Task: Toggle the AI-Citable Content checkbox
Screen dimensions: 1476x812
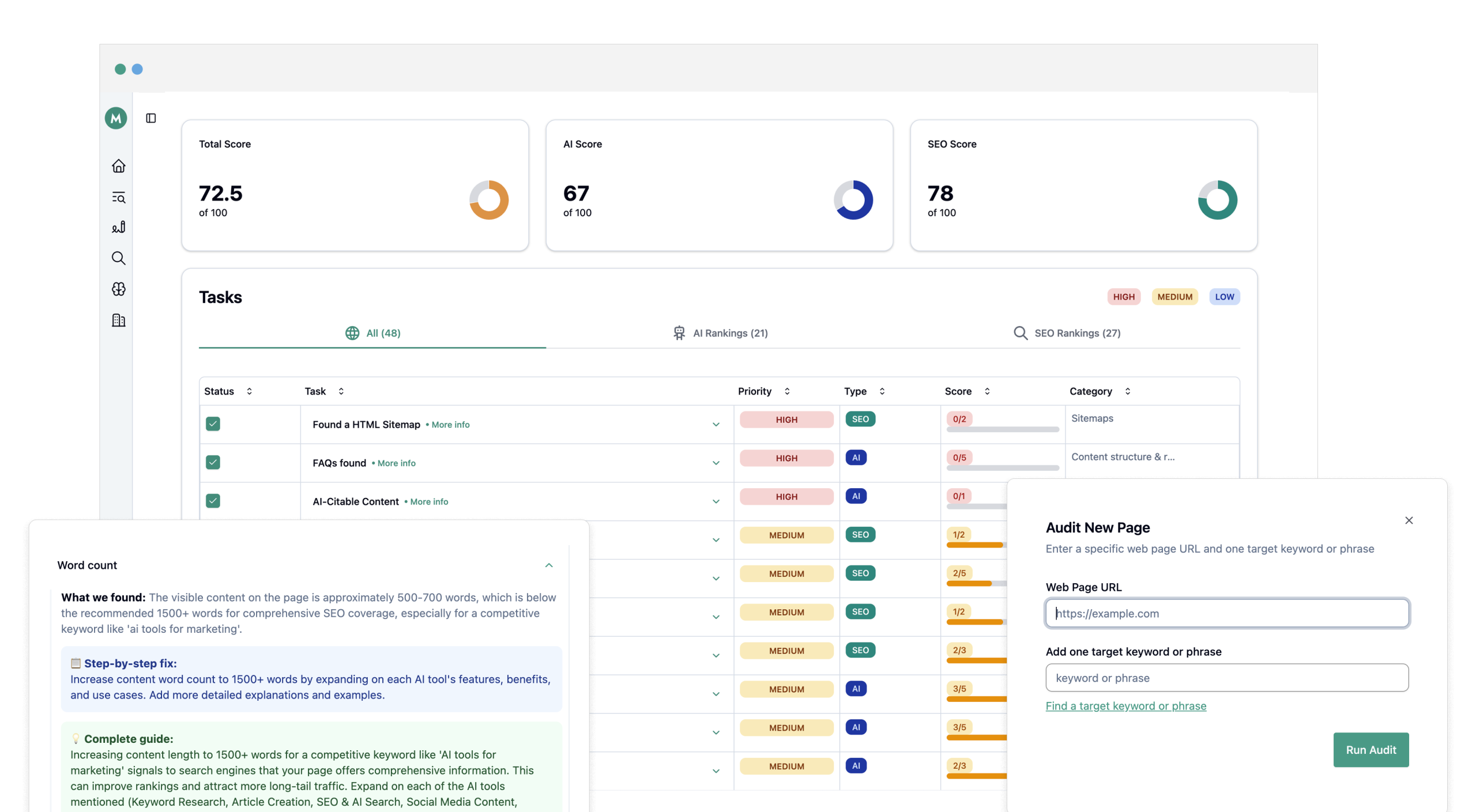Action: pos(213,500)
